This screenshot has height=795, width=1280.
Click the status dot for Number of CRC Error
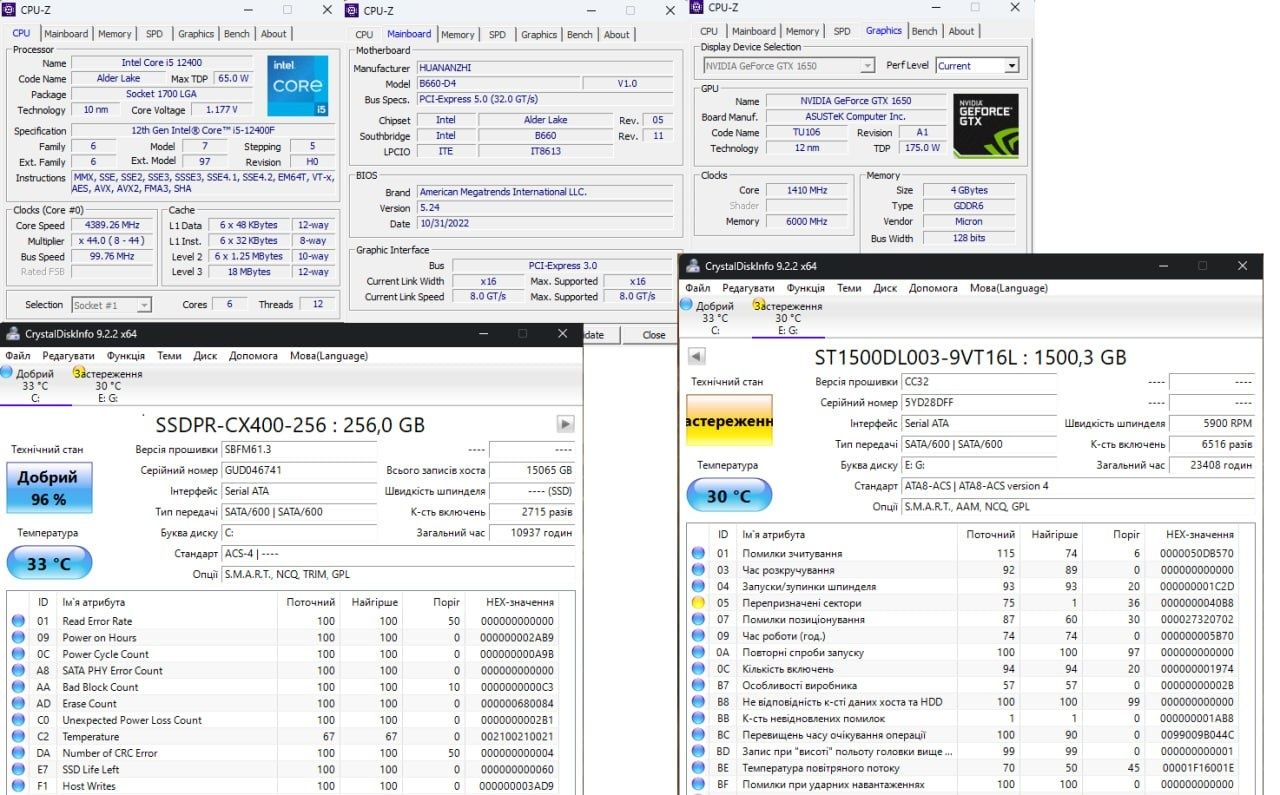point(18,753)
